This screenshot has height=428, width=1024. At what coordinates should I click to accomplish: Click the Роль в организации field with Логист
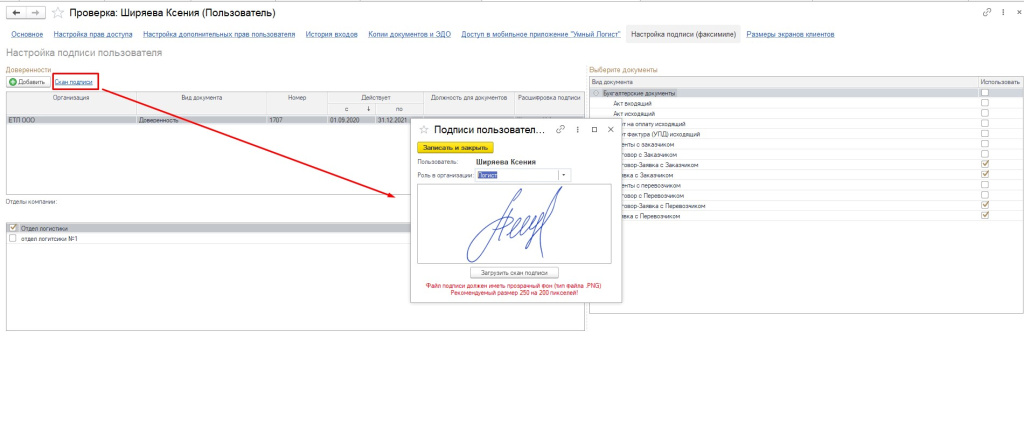(517, 175)
